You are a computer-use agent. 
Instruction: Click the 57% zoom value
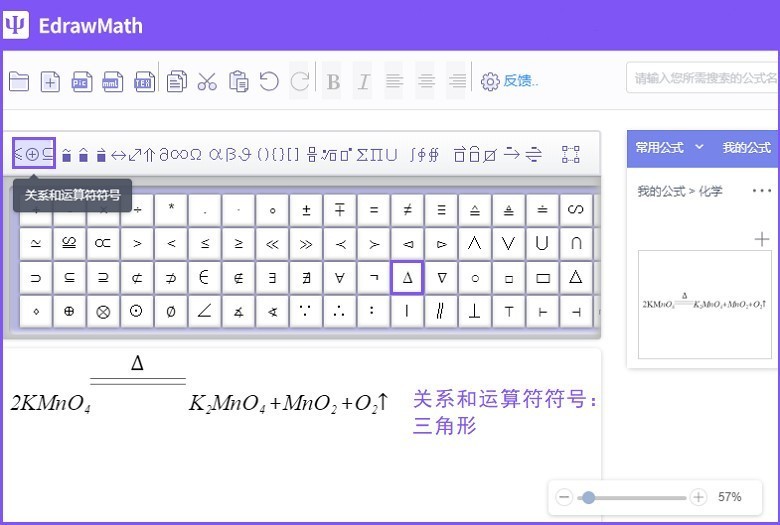point(729,497)
